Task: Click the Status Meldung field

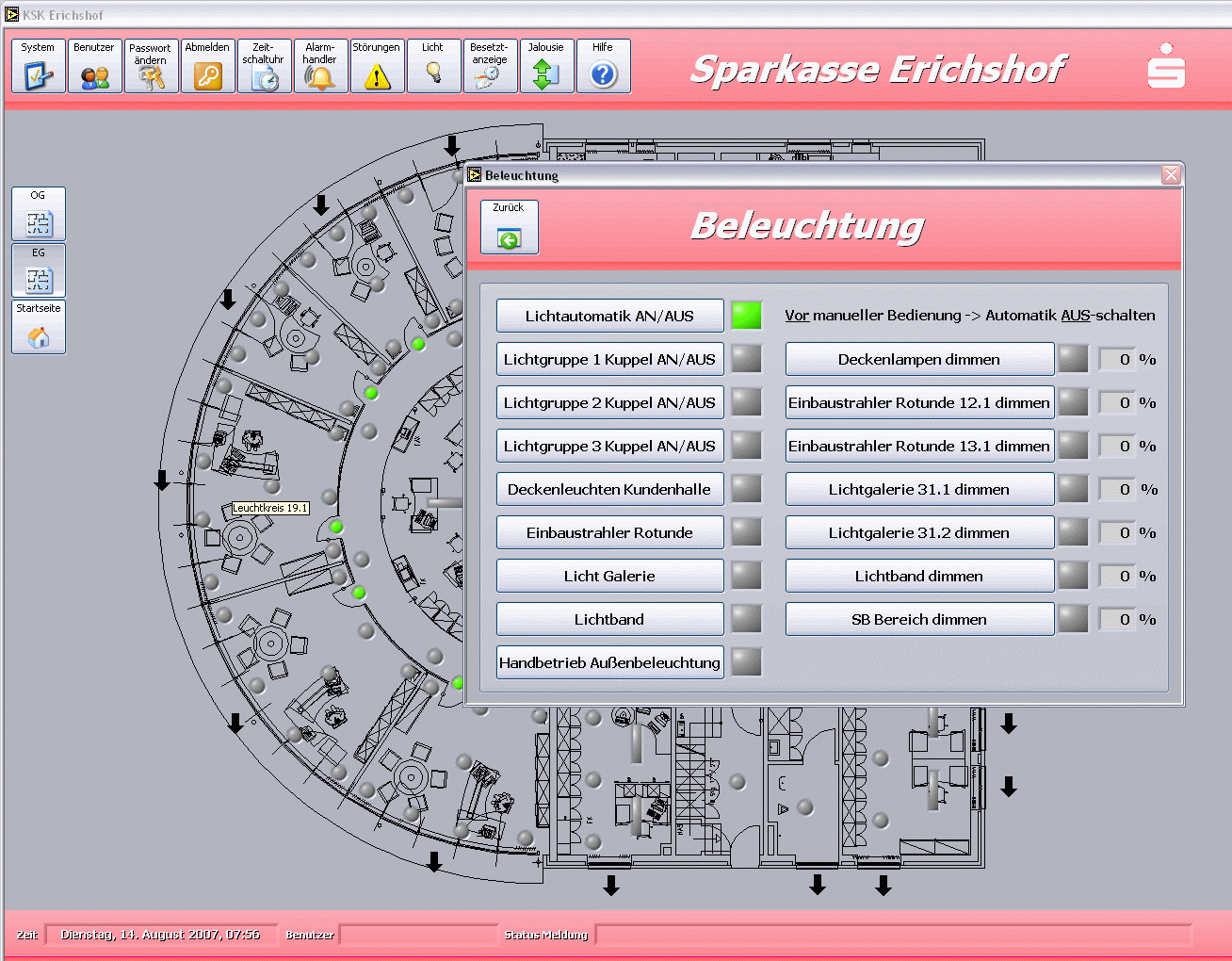Action: tap(895, 935)
